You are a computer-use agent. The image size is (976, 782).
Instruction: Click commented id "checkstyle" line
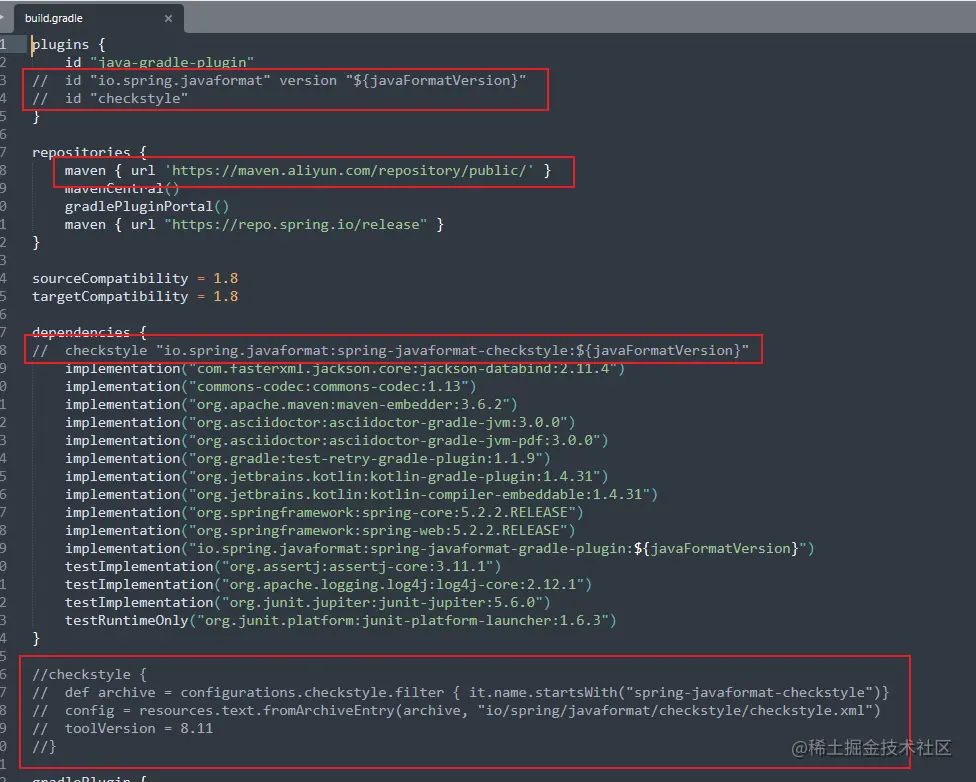(x=110, y=98)
